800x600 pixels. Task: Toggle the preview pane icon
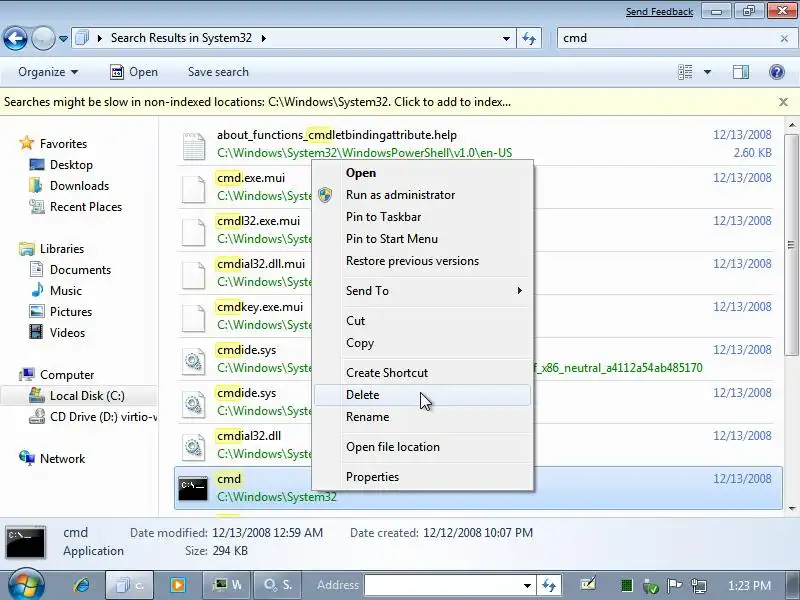tap(741, 72)
